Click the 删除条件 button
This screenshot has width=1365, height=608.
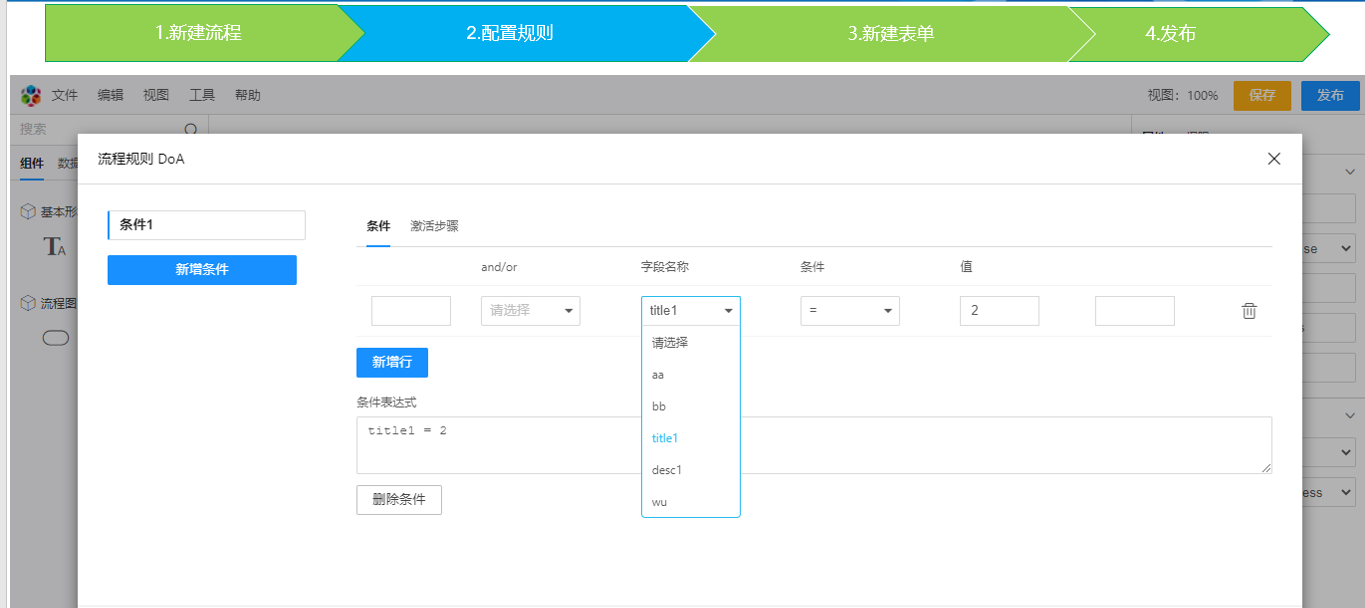coord(399,500)
